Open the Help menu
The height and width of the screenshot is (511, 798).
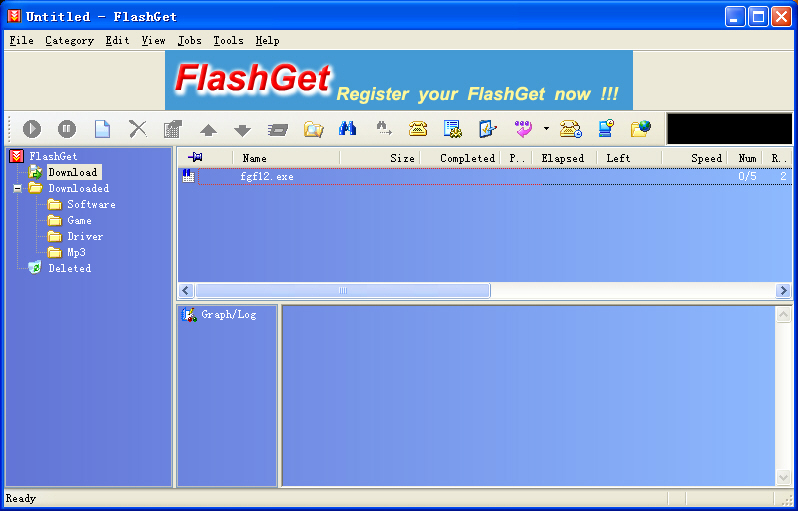[267, 40]
